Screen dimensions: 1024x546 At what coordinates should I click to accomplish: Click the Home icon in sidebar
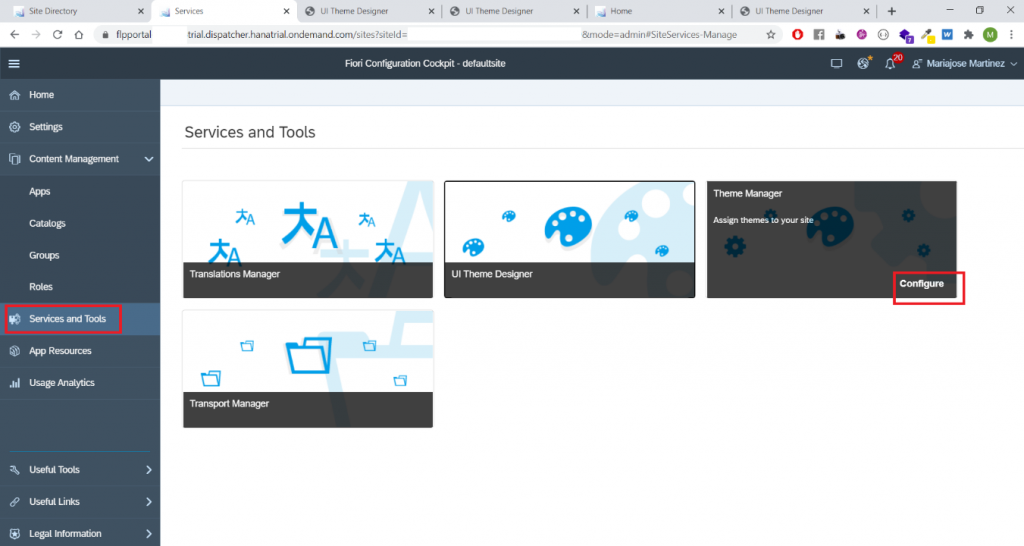14,95
